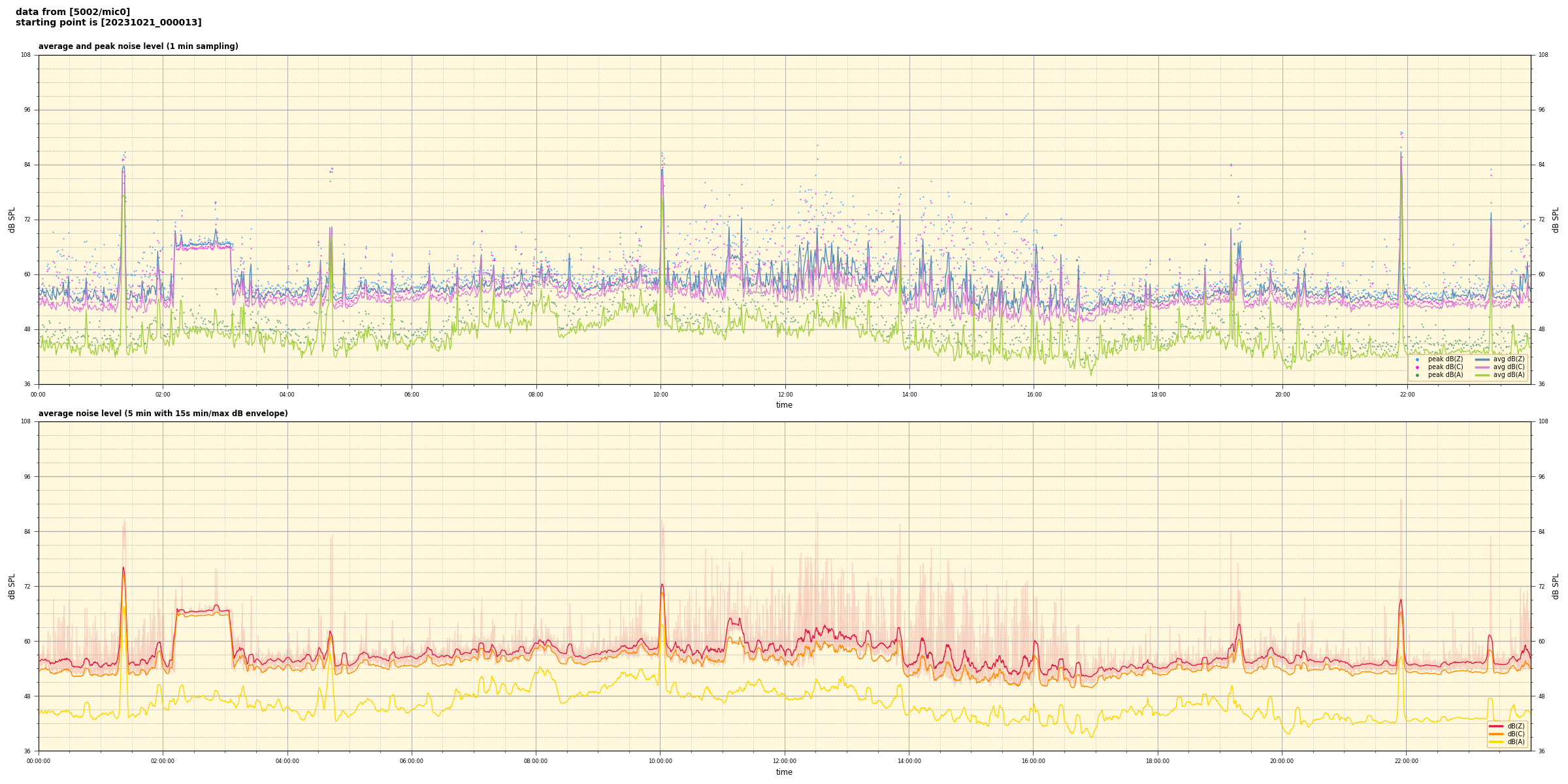Select the avg dB(Z) legend line

[x=1482, y=359]
